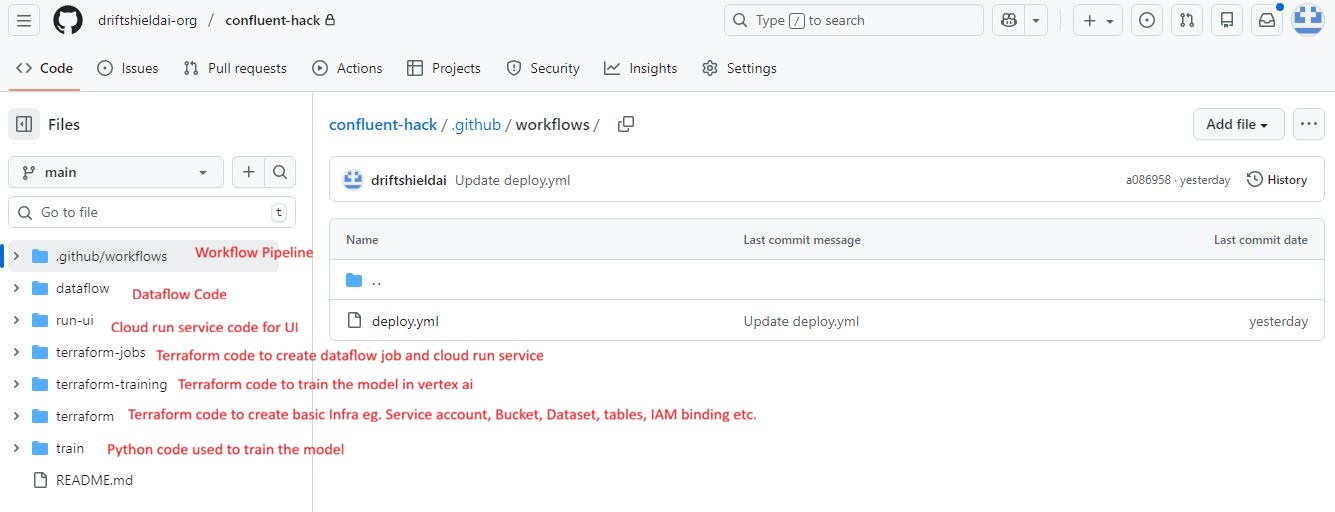Copy the path with copy icon
1335x512 pixels.
[626, 124]
